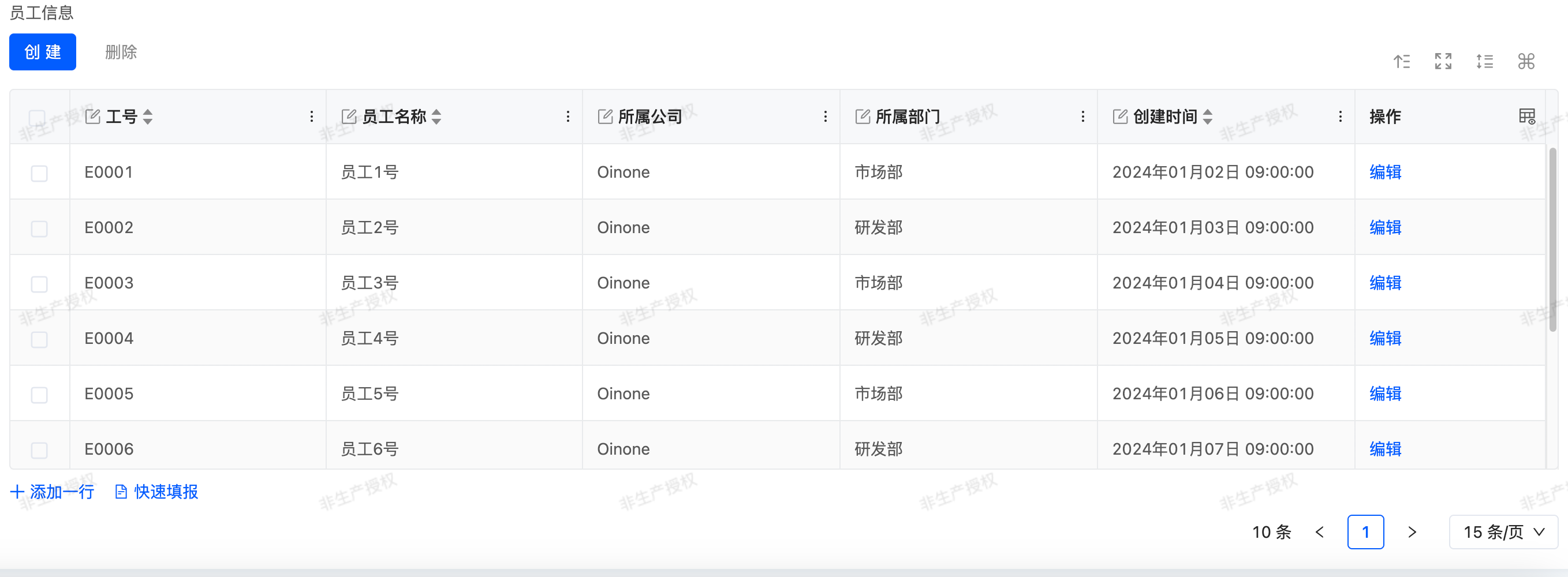The width and height of the screenshot is (1568, 577).
Task: Check the box for employee E0004
Action: click(x=40, y=339)
